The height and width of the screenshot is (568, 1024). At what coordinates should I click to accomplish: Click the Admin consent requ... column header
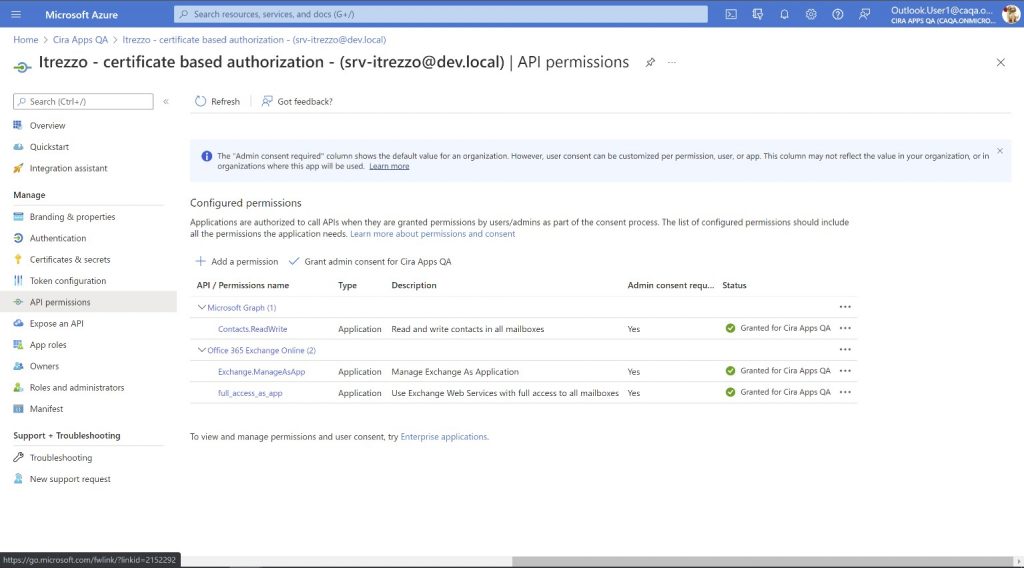pos(671,285)
